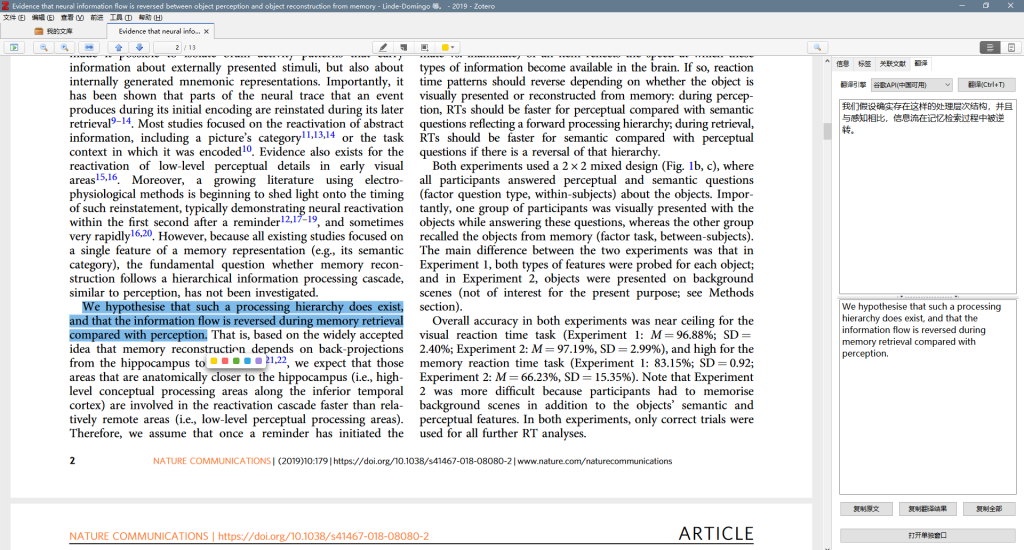The image size is (1024, 550).
Task: Pick the yellow highlight color swatch
Action: (x=214, y=361)
